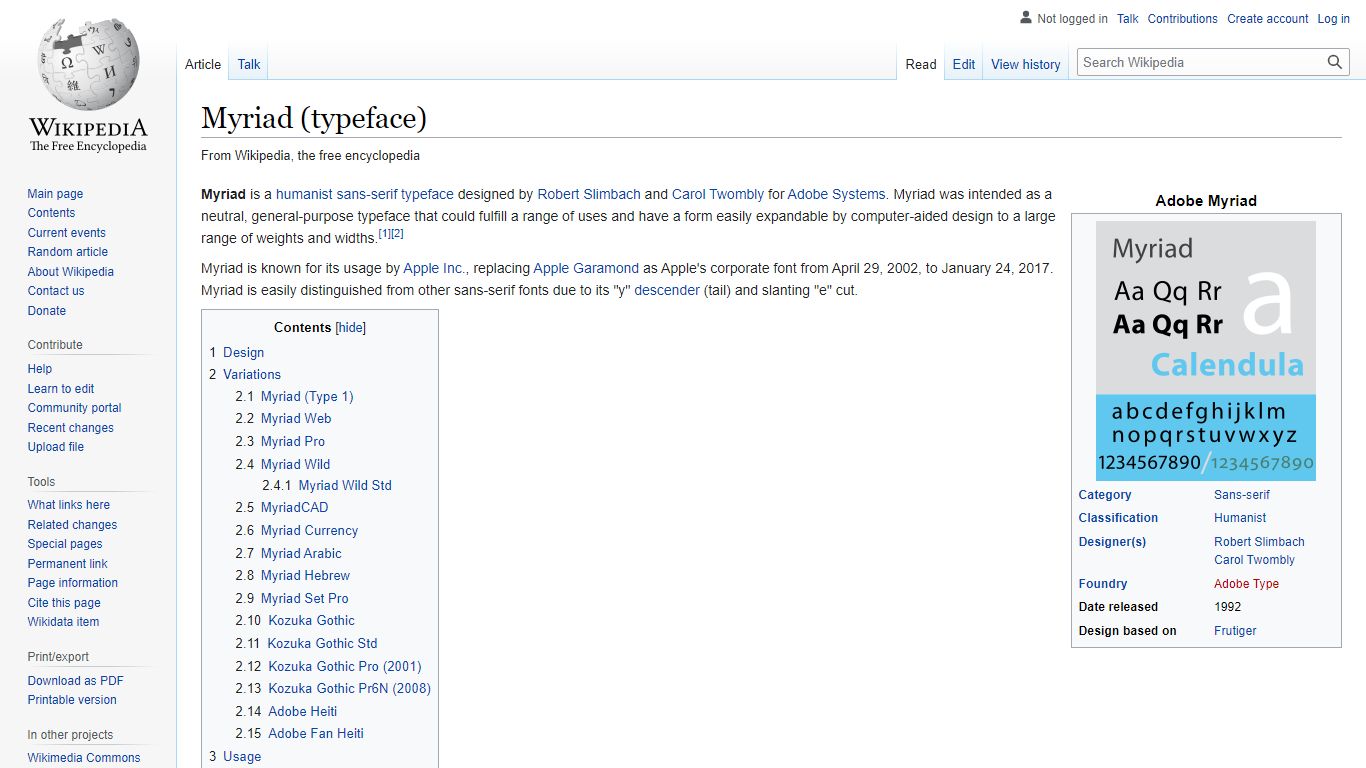
Task: Open Adobe Systems link
Action: 836,194
